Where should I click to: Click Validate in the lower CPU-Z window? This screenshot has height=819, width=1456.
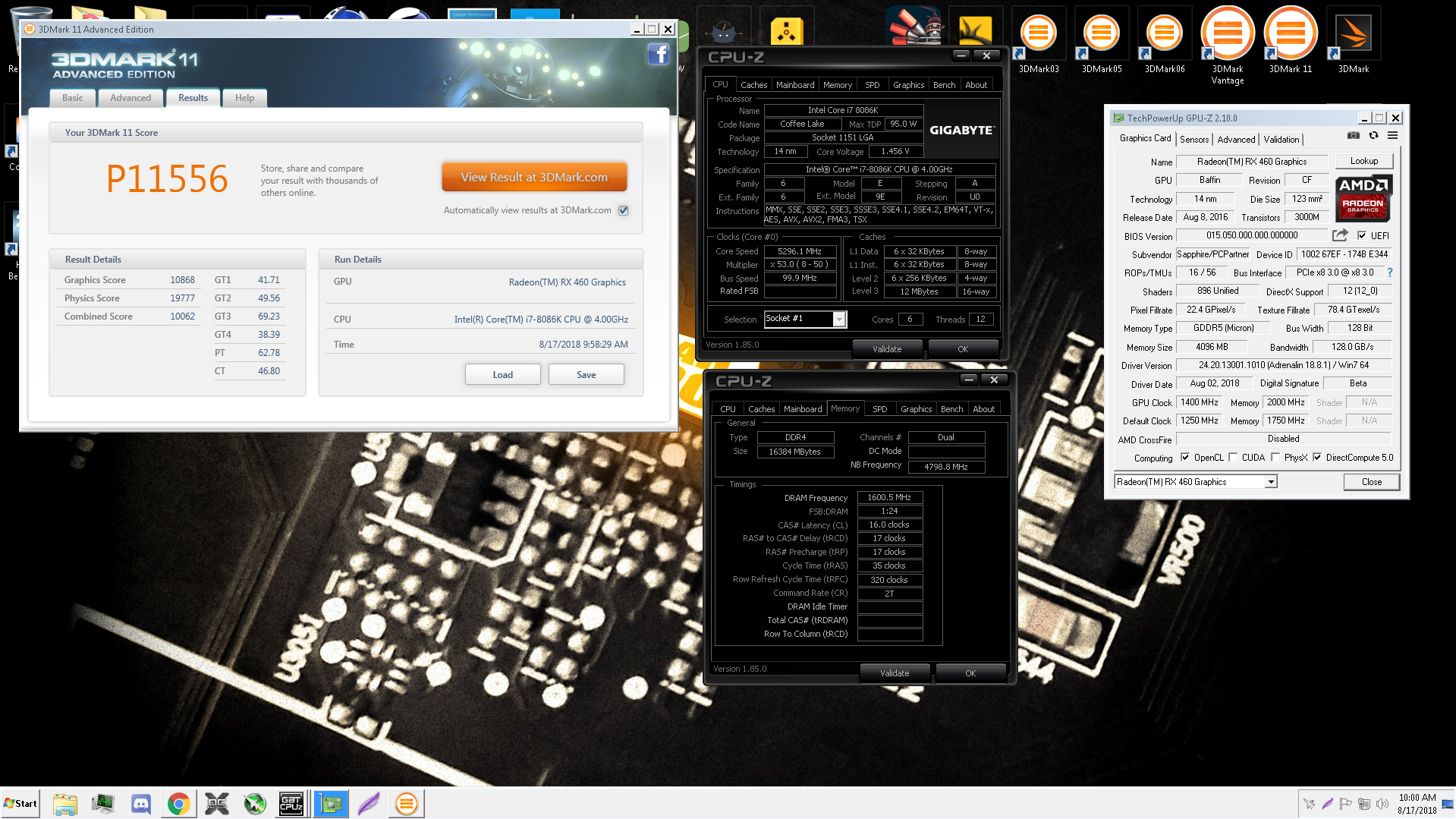pyautogui.click(x=895, y=673)
